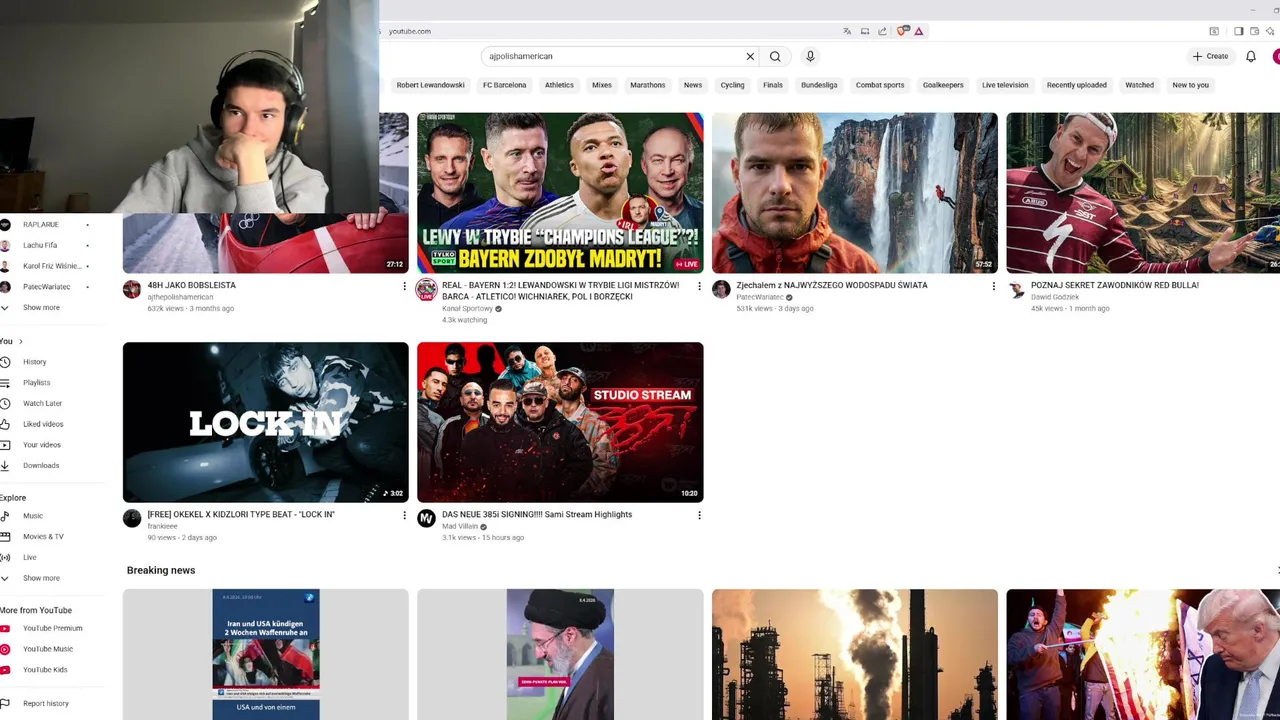Open the browser wallet icon
The image size is (1280, 720).
click(1254, 31)
